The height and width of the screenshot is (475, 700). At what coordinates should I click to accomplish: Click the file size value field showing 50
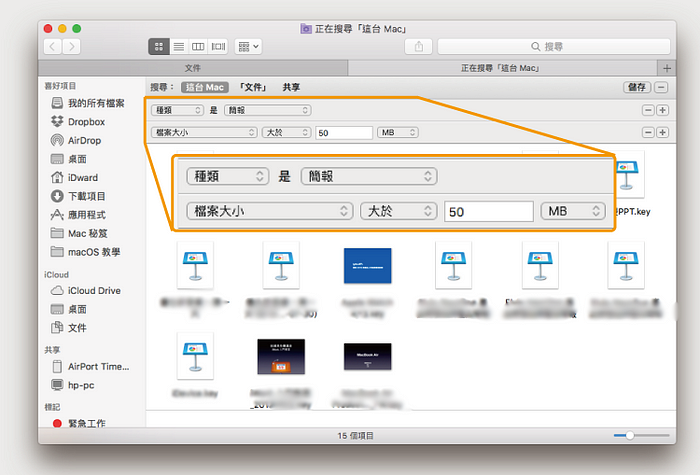coord(344,133)
